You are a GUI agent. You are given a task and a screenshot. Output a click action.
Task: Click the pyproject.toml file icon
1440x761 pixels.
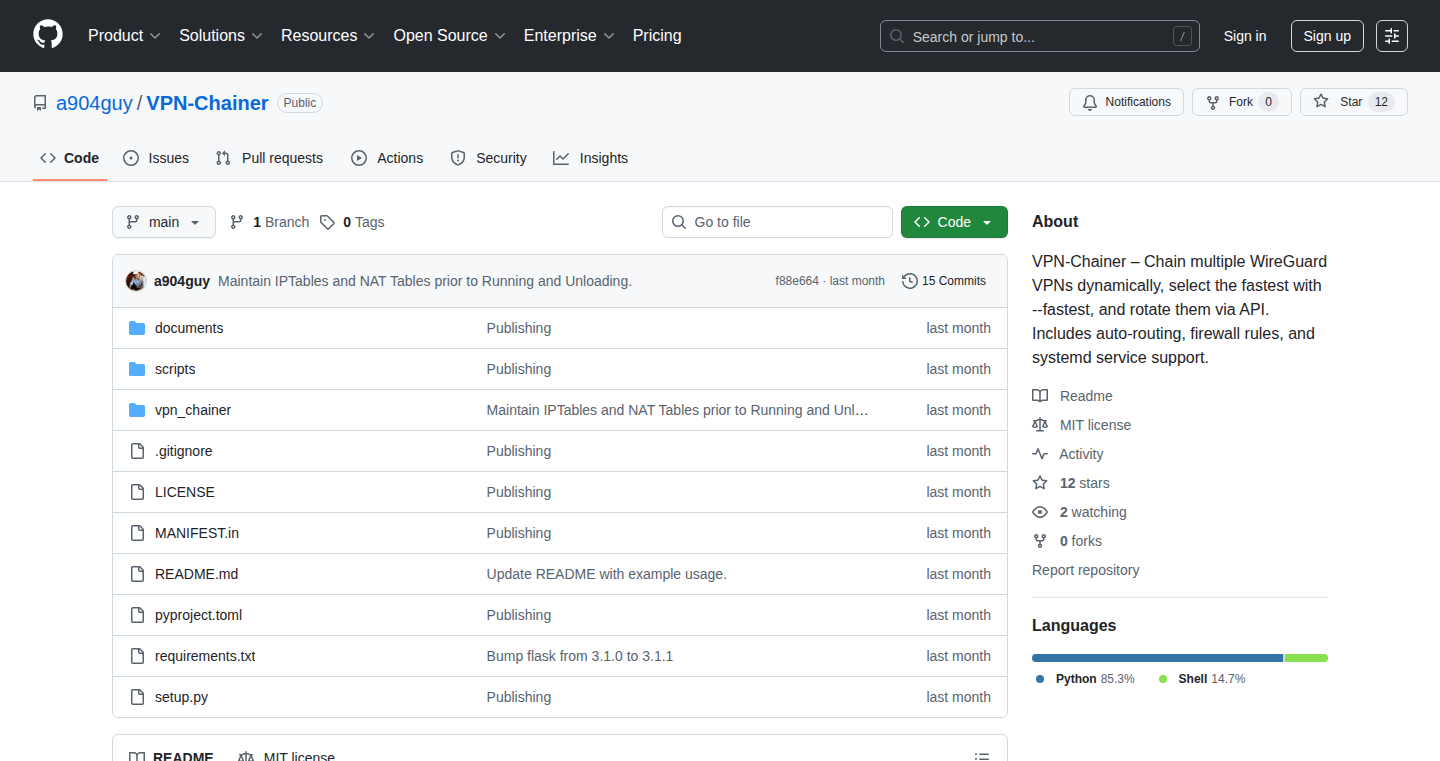(x=137, y=615)
